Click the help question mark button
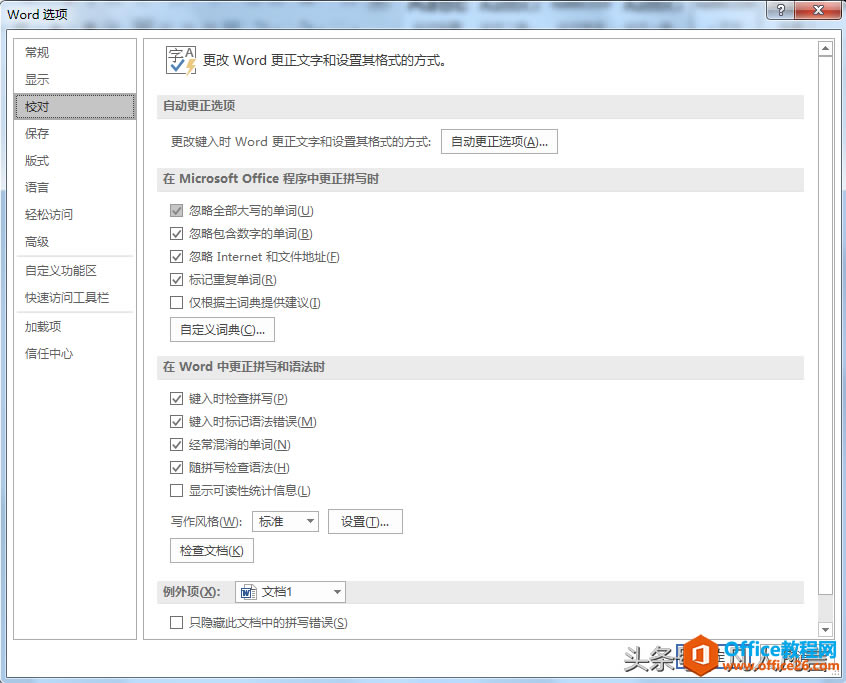The image size is (846, 683). 780,10
